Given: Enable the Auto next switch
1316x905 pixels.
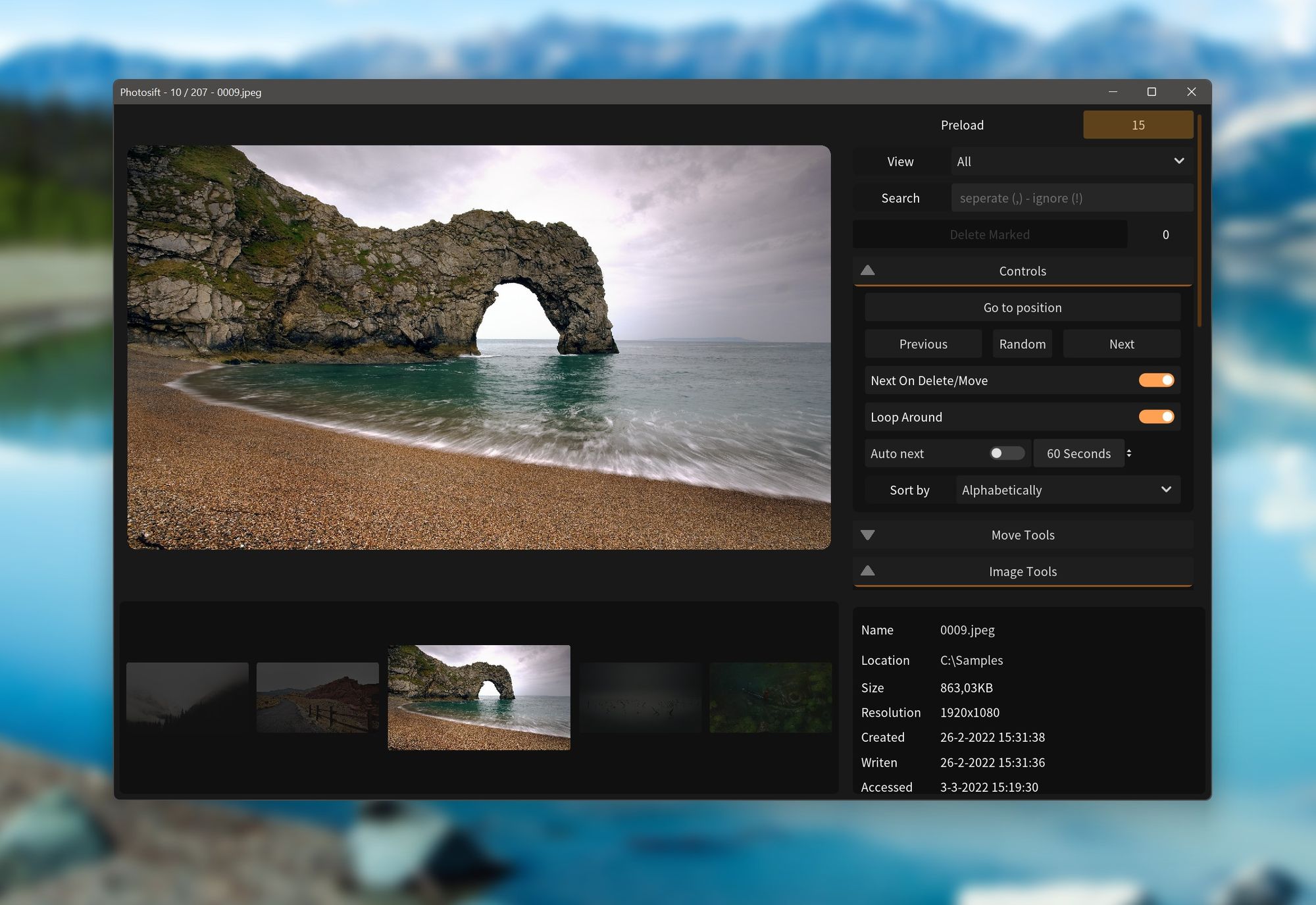Looking at the screenshot, I should tap(1007, 453).
